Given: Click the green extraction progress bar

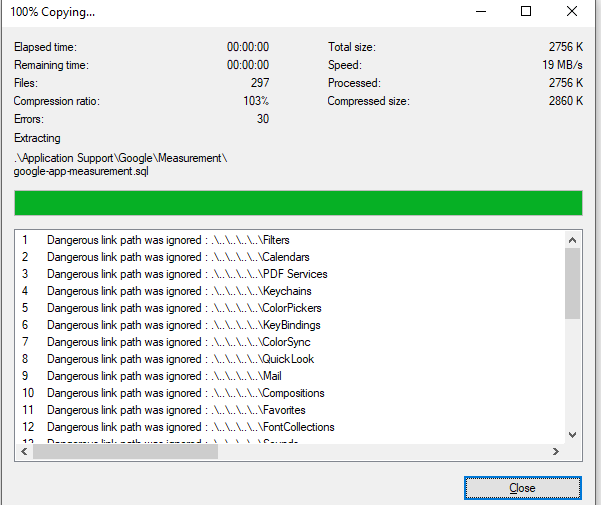Looking at the screenshot, I should [298, 203].
